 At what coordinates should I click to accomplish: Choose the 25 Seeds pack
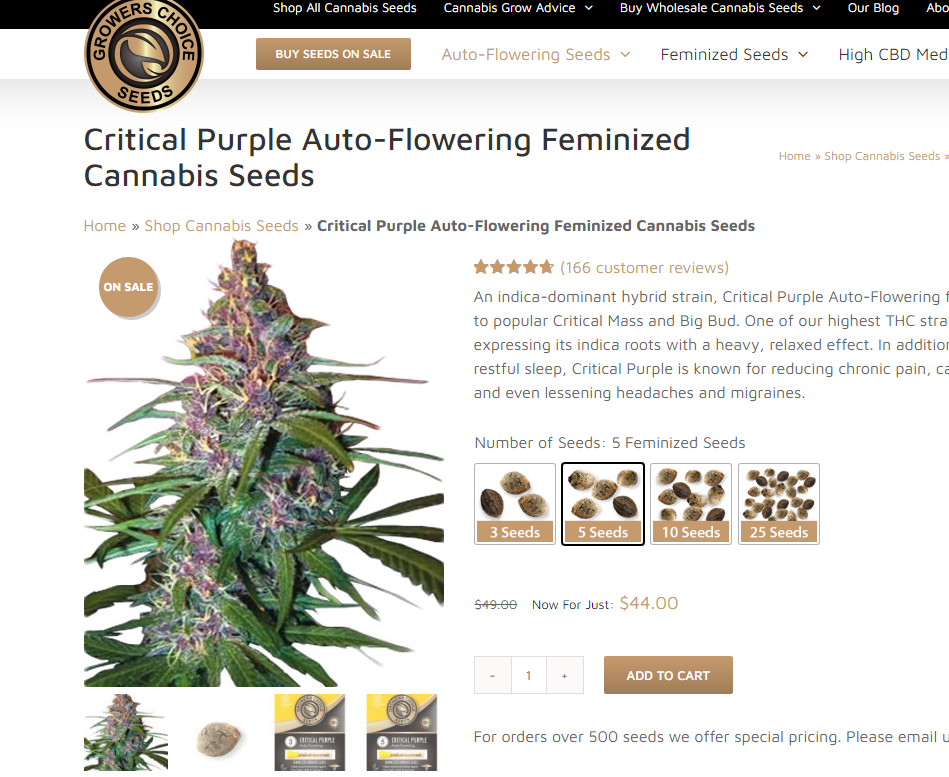point(779,503)
